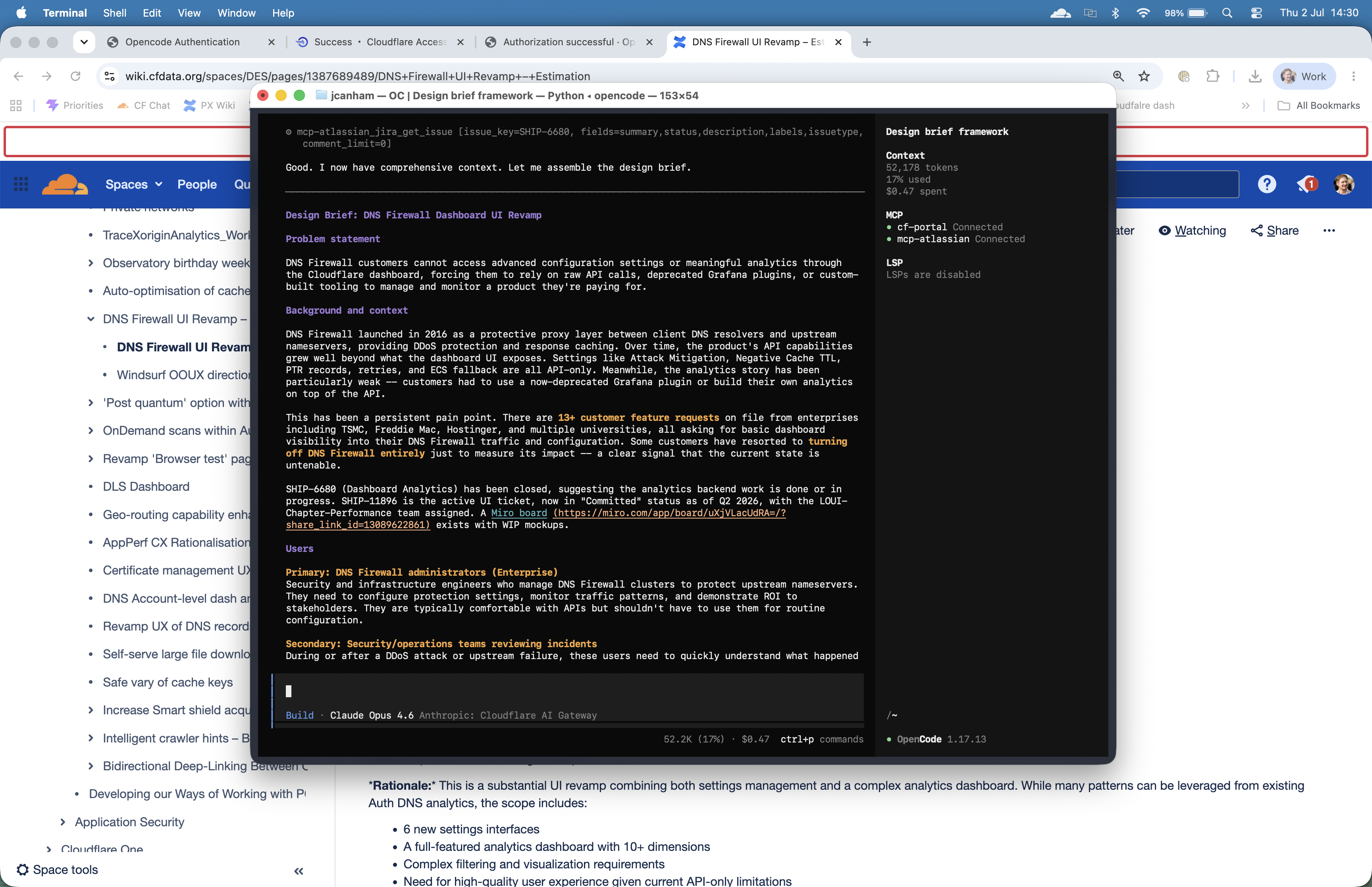Open the Confluence app switcher grid
Image resolution: width=1372 pixels, height=887 pixels.
click(x=21, y=184)
